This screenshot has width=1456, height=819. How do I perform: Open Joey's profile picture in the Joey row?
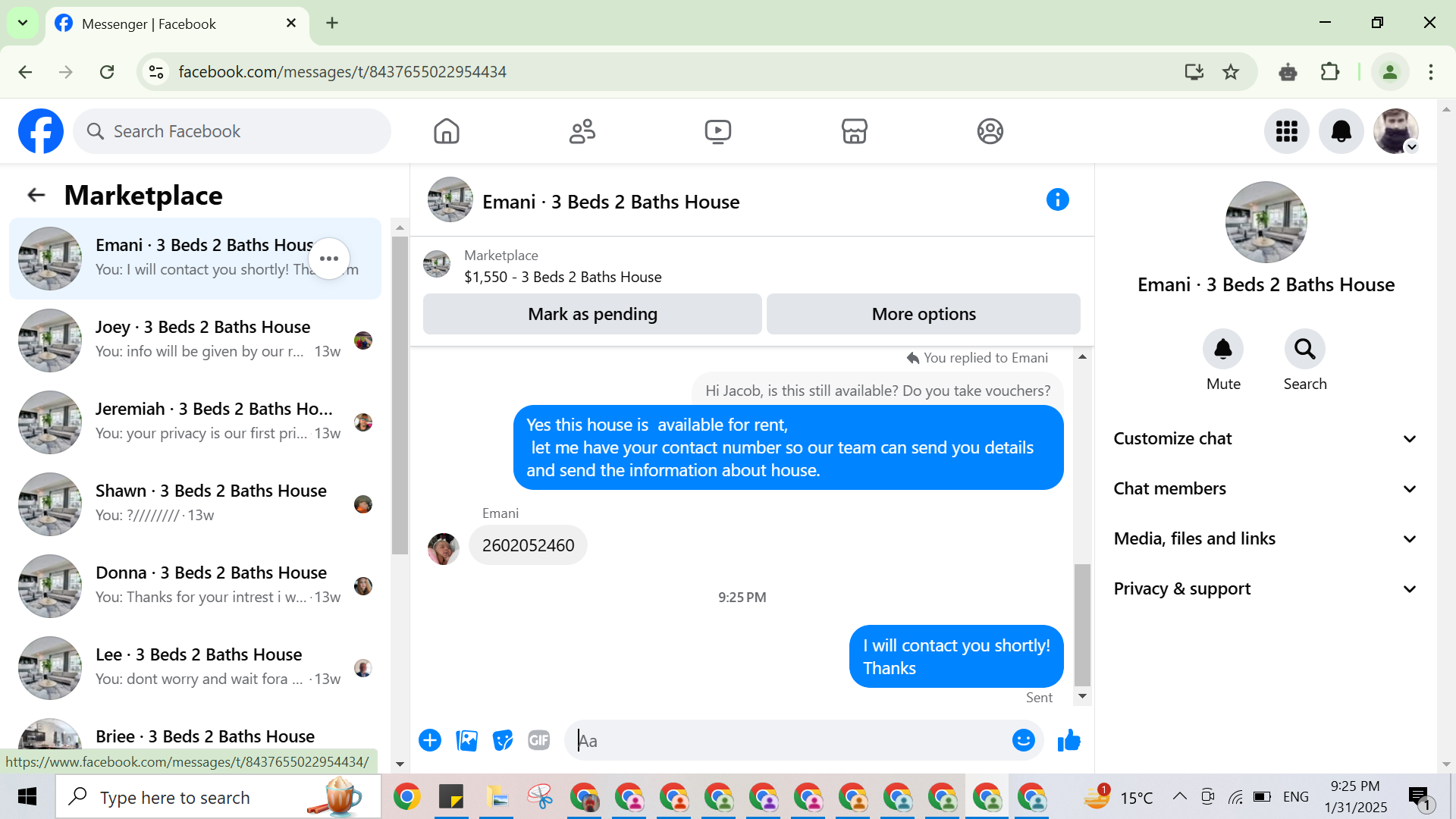pos(363,340)
